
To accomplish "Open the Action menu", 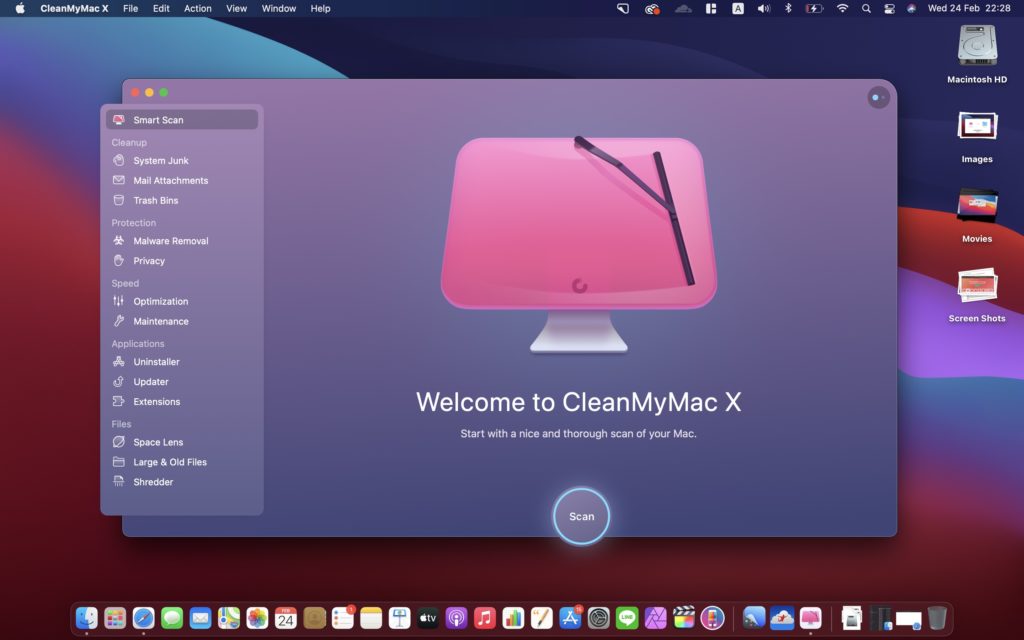I will [x=197, y=8].
